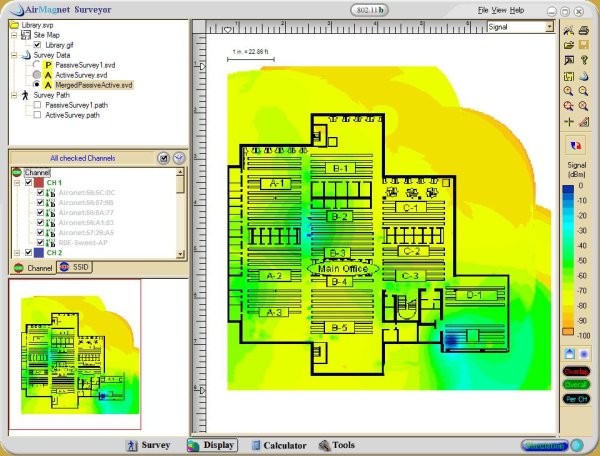Click the zoom-to-fit magnifier icon
Screen dimensions: 600x456
coord(584,106)
